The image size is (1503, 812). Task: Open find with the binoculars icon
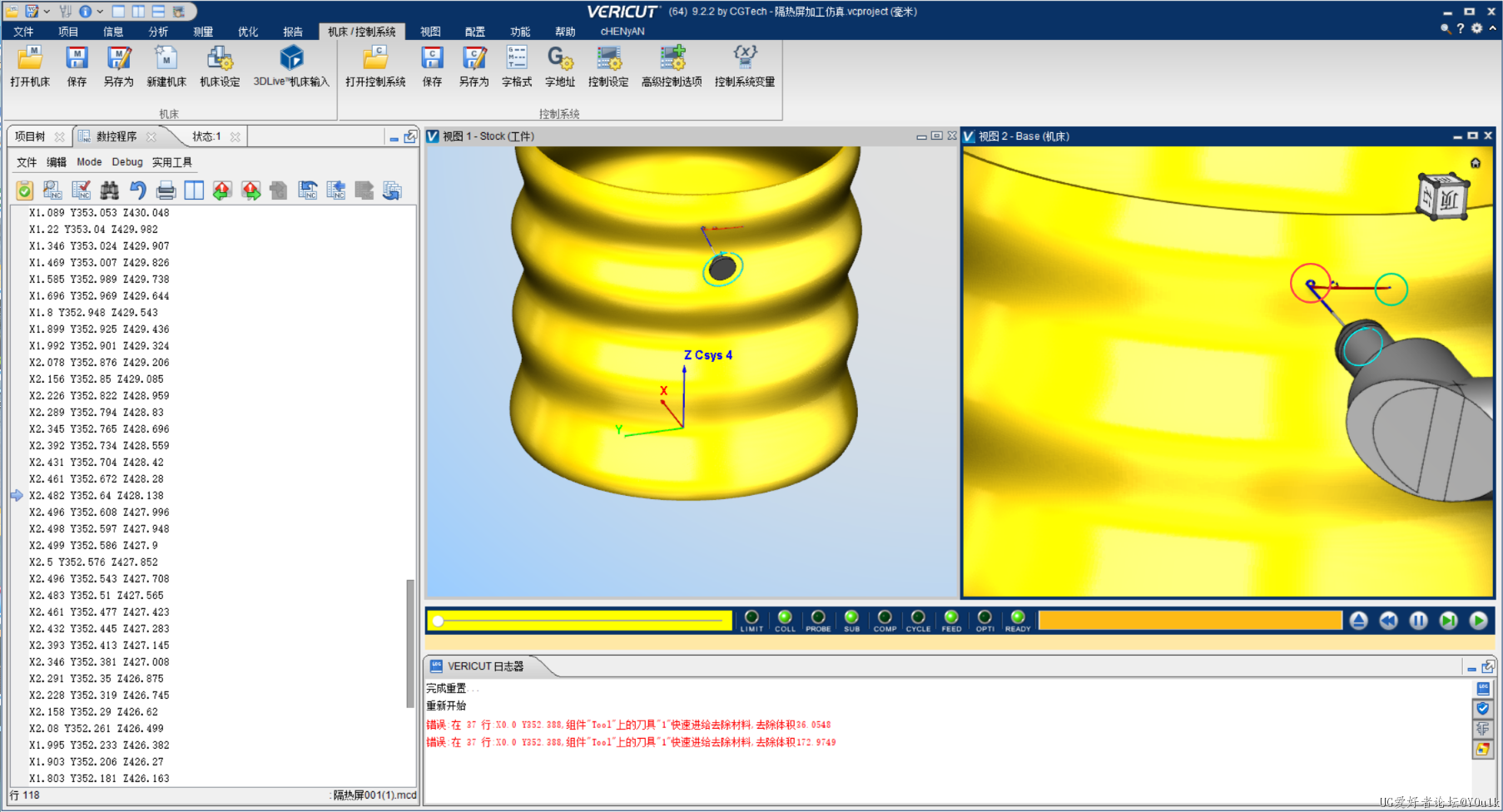click(x=109, y=191)
